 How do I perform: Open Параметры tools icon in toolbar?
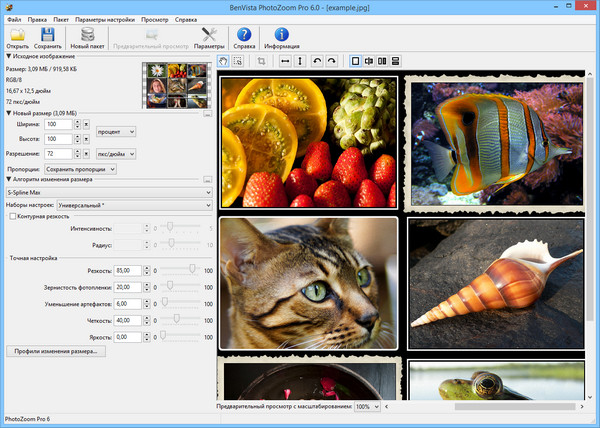coord(209,36)
